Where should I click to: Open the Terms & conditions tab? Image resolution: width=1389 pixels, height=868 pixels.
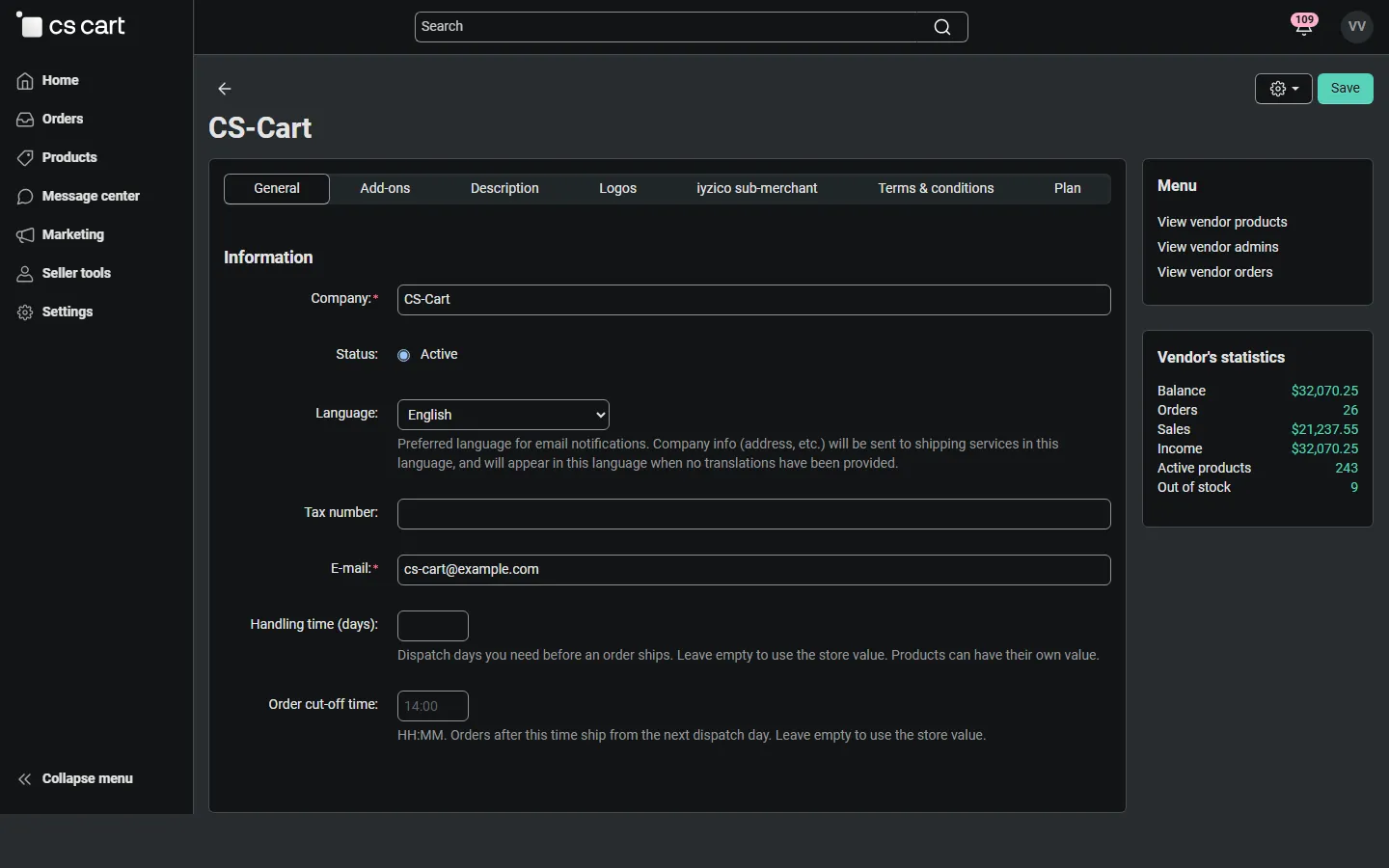pyautogui.click(x=936, y=189)
